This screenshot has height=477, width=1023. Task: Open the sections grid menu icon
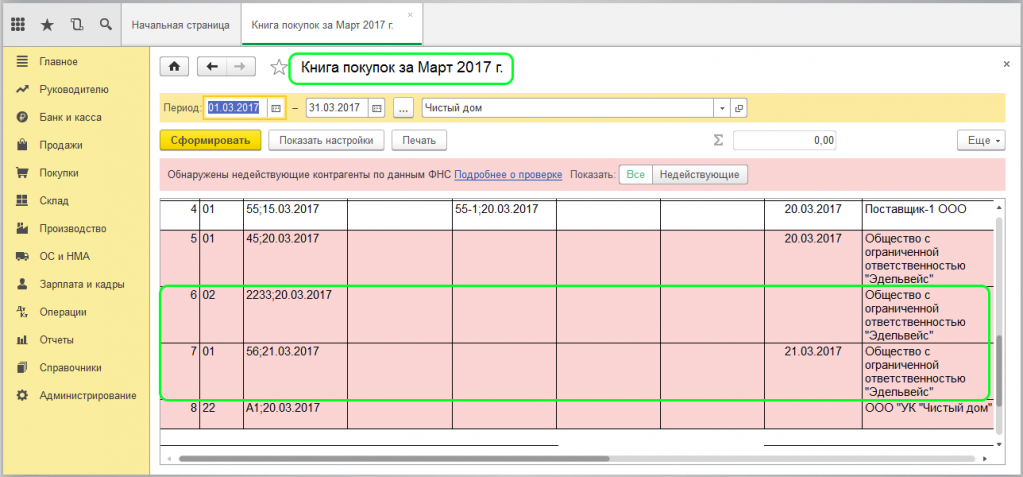tap(18, 23)
